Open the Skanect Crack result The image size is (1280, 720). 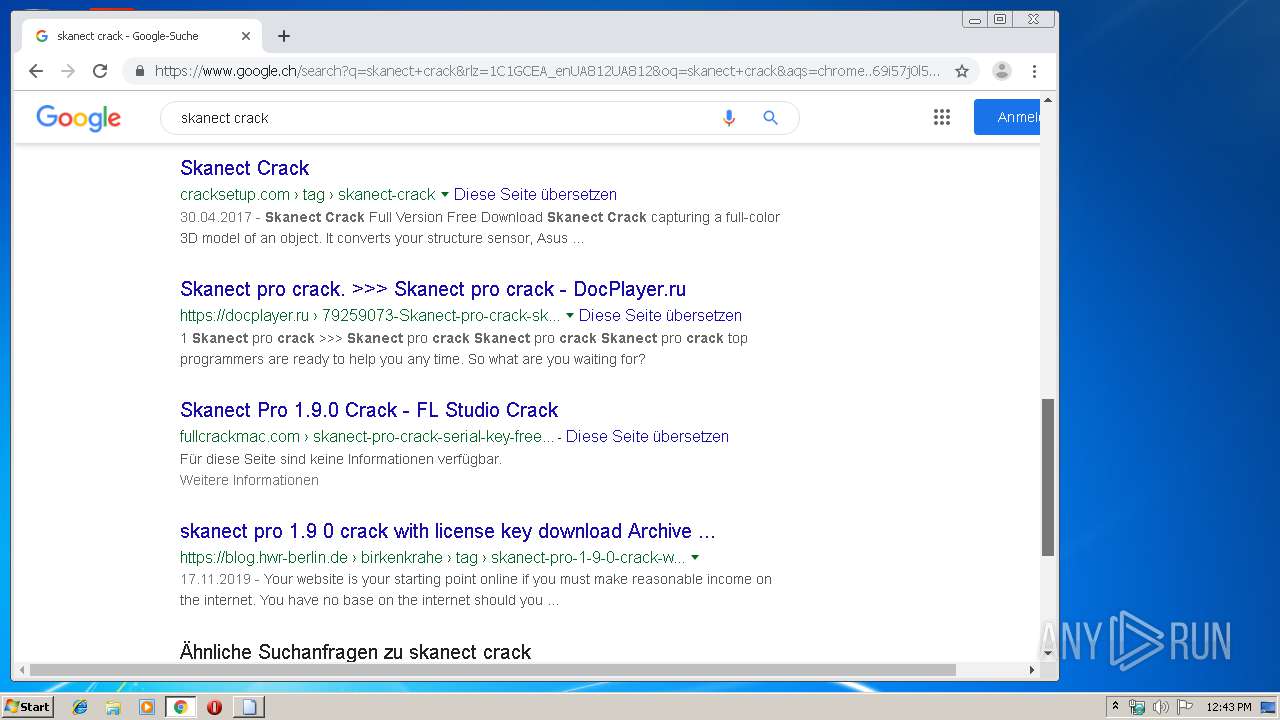tap(245, 168)
